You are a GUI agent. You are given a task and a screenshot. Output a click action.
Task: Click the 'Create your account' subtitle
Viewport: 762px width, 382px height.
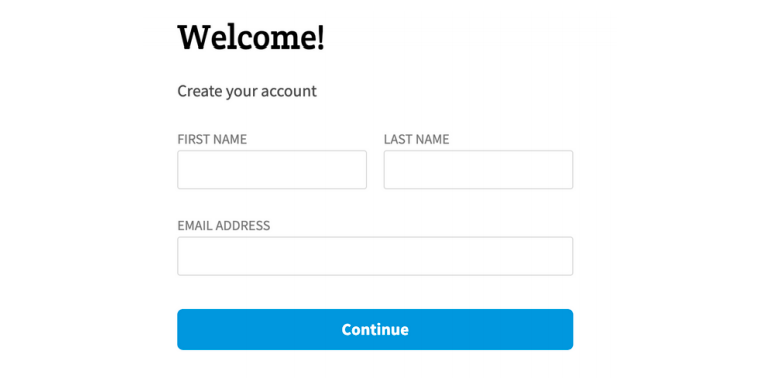247,91
